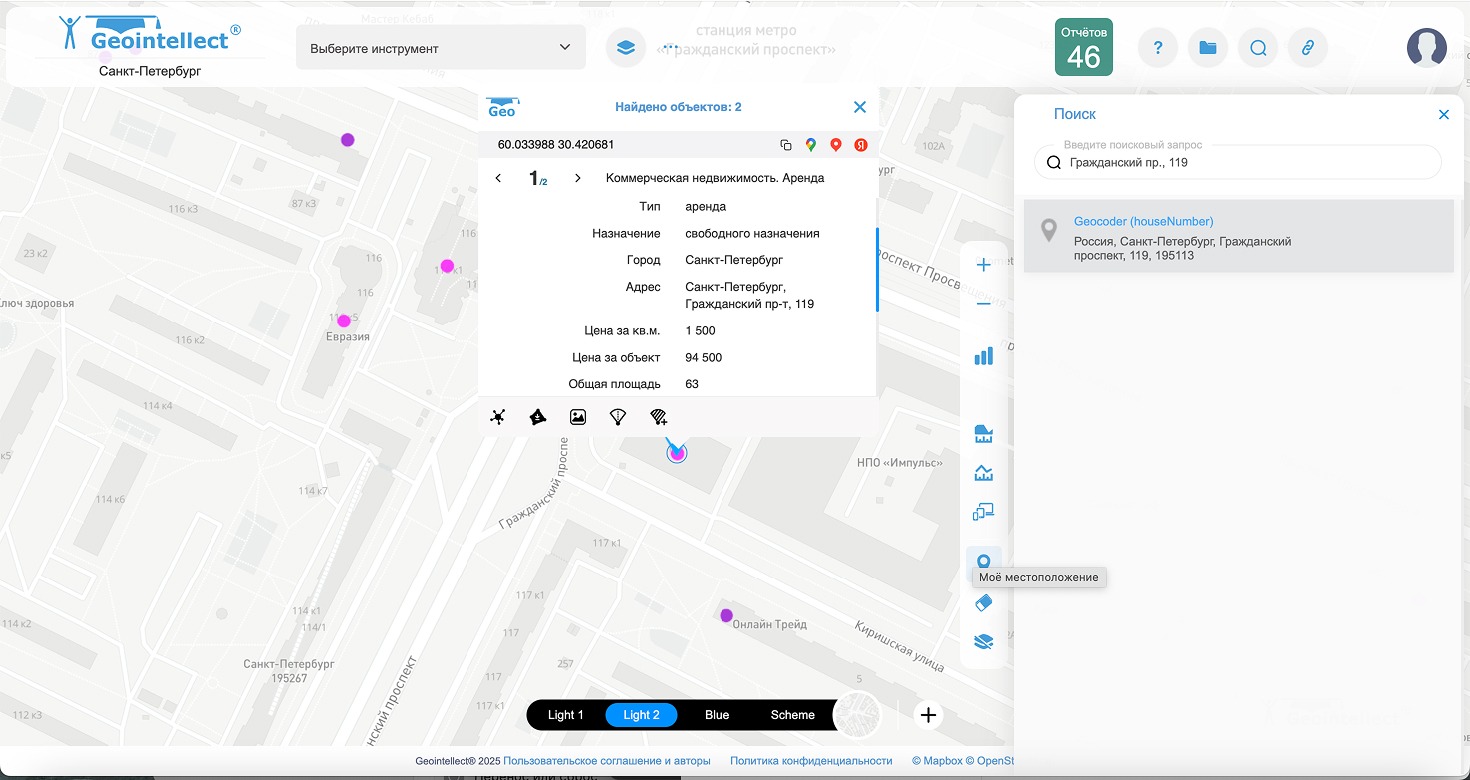Screen dimensions: 1470x780
Task: Go to next found object arrow
Action: tap(578, 178)
